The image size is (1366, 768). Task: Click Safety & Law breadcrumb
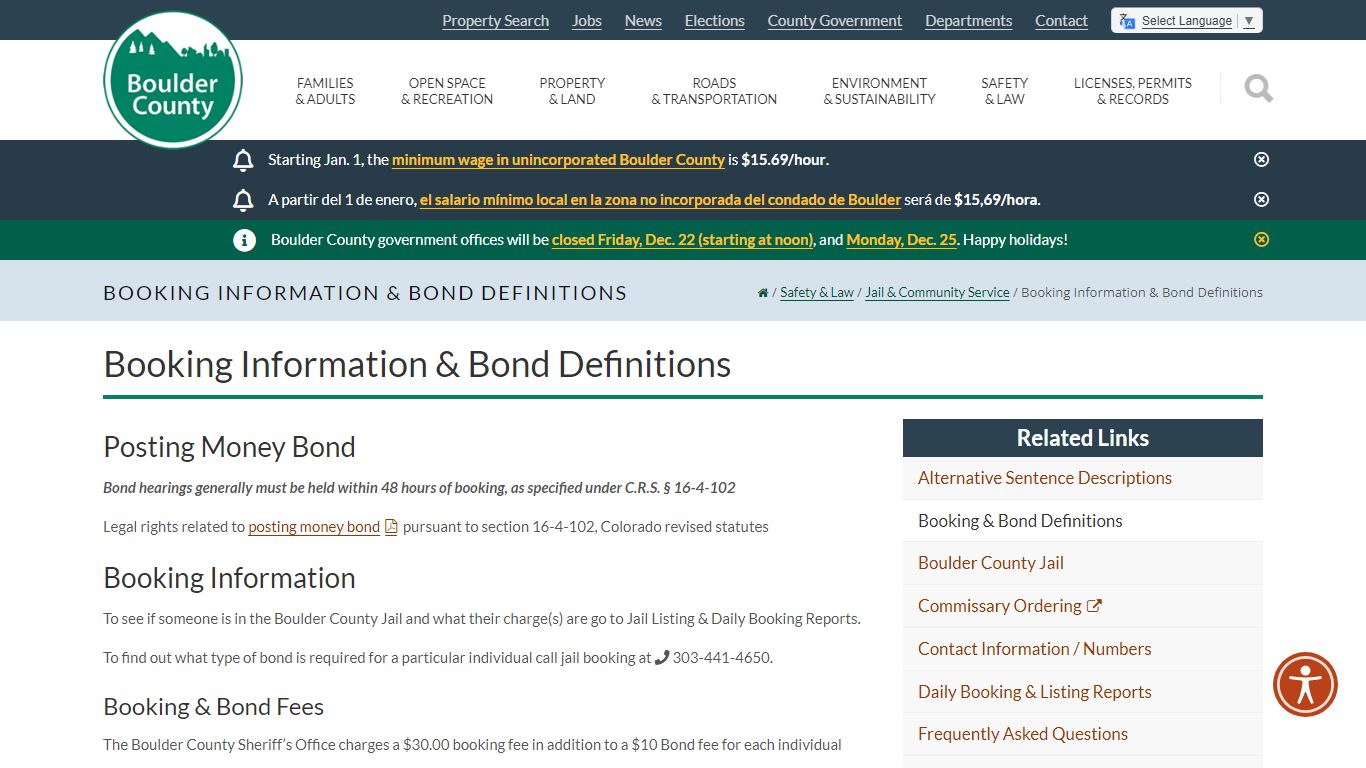817,293
